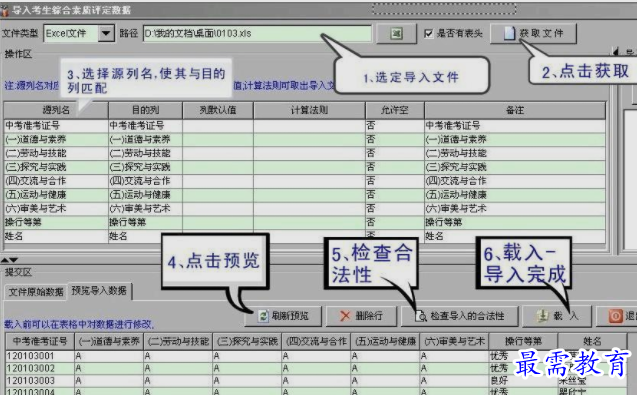Click the 目的列 column header
637x395 pixels.
pyautogui.click(x=145, y=110)
